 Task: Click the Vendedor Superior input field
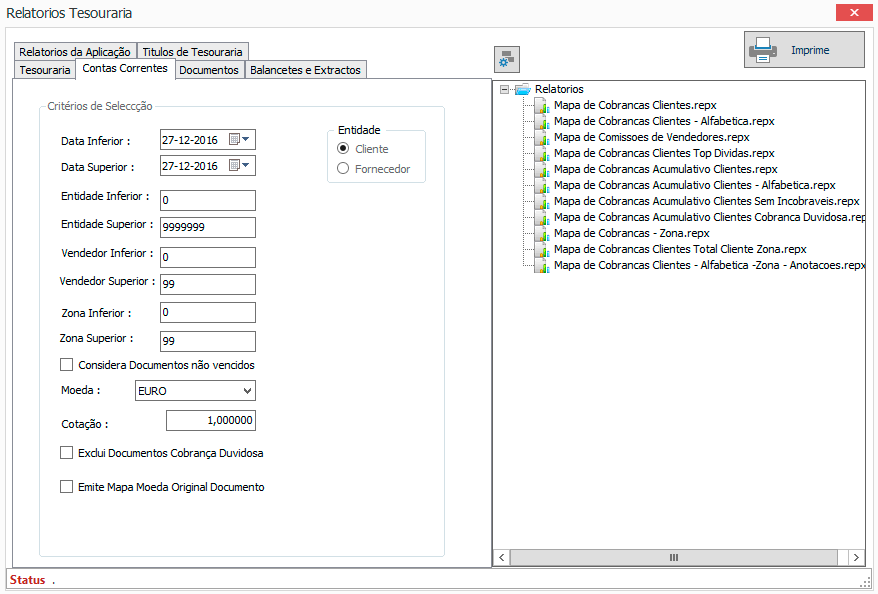coord(208,284)
